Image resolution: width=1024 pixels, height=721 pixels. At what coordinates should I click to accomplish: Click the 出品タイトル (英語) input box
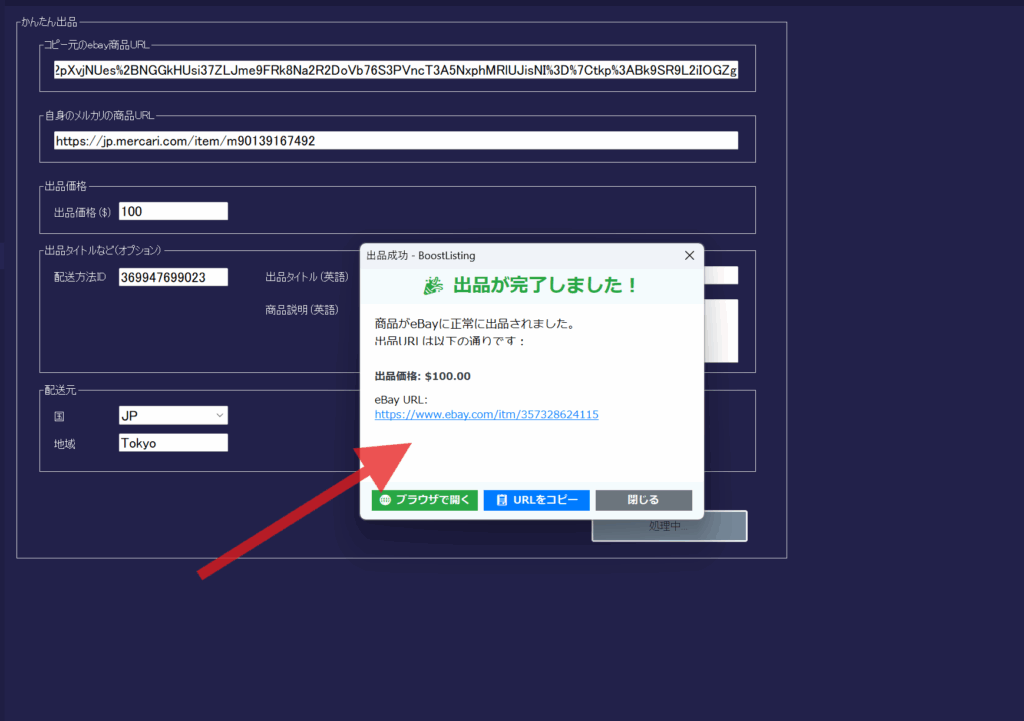pos(721,276)
